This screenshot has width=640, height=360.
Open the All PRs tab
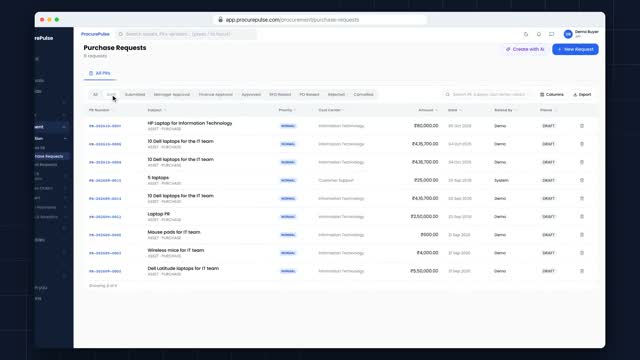click(x=100, y=73)
